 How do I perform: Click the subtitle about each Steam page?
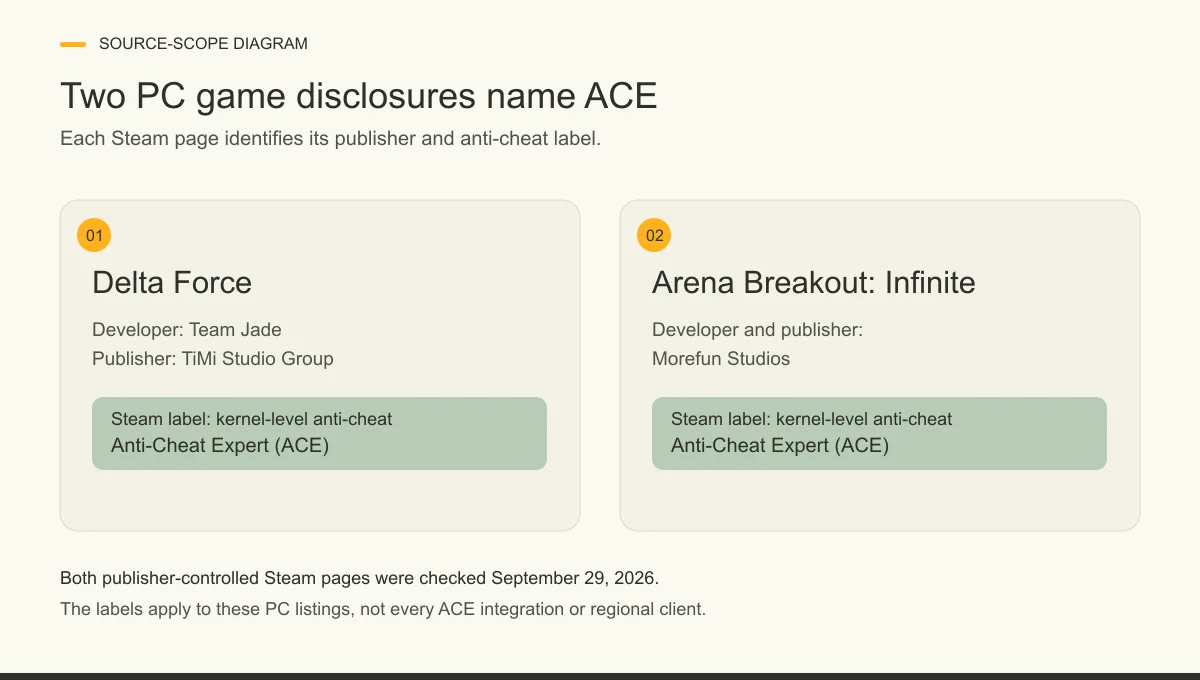(330, 139)
